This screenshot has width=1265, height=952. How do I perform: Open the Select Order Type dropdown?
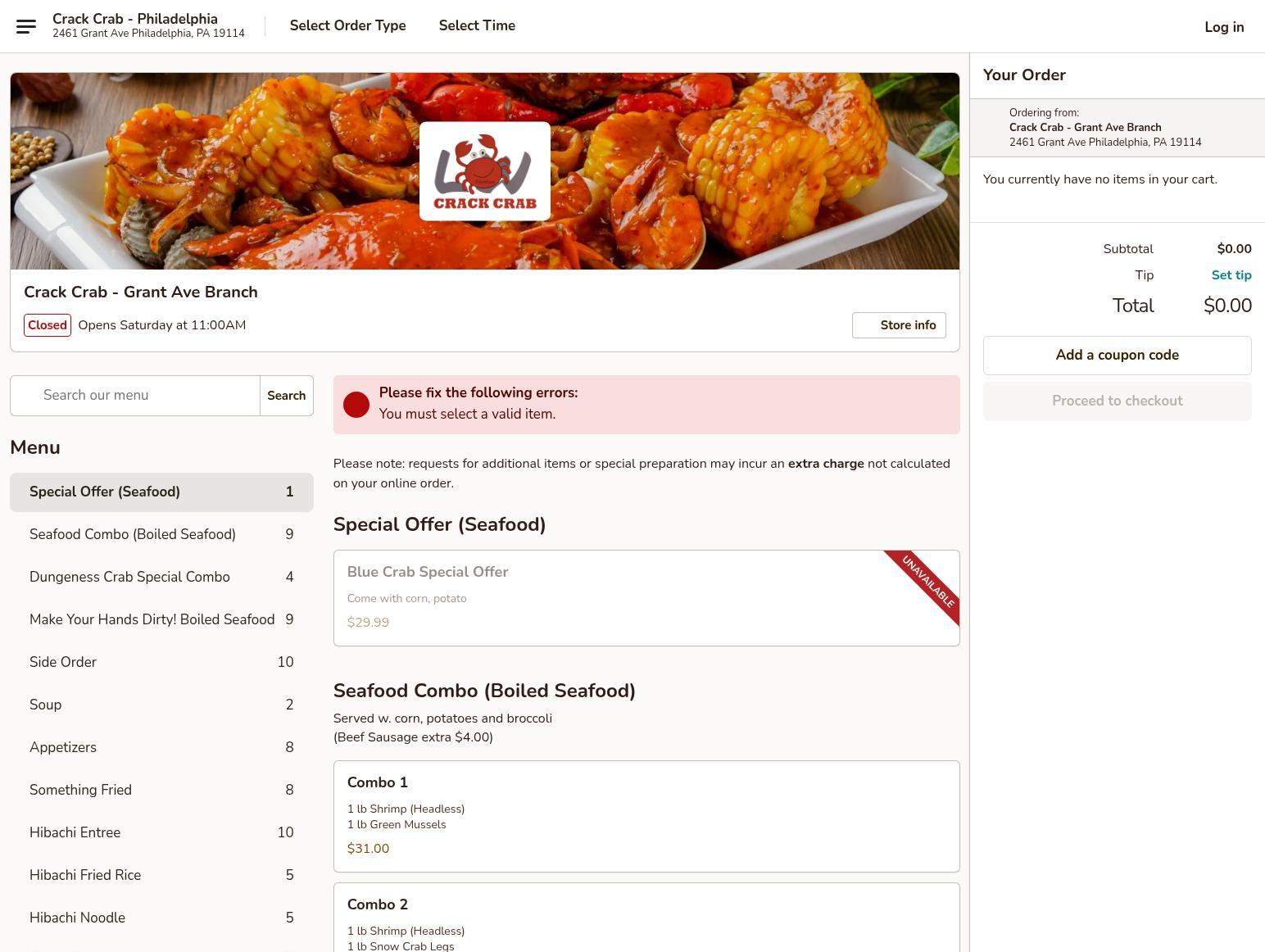pos(347,25)
